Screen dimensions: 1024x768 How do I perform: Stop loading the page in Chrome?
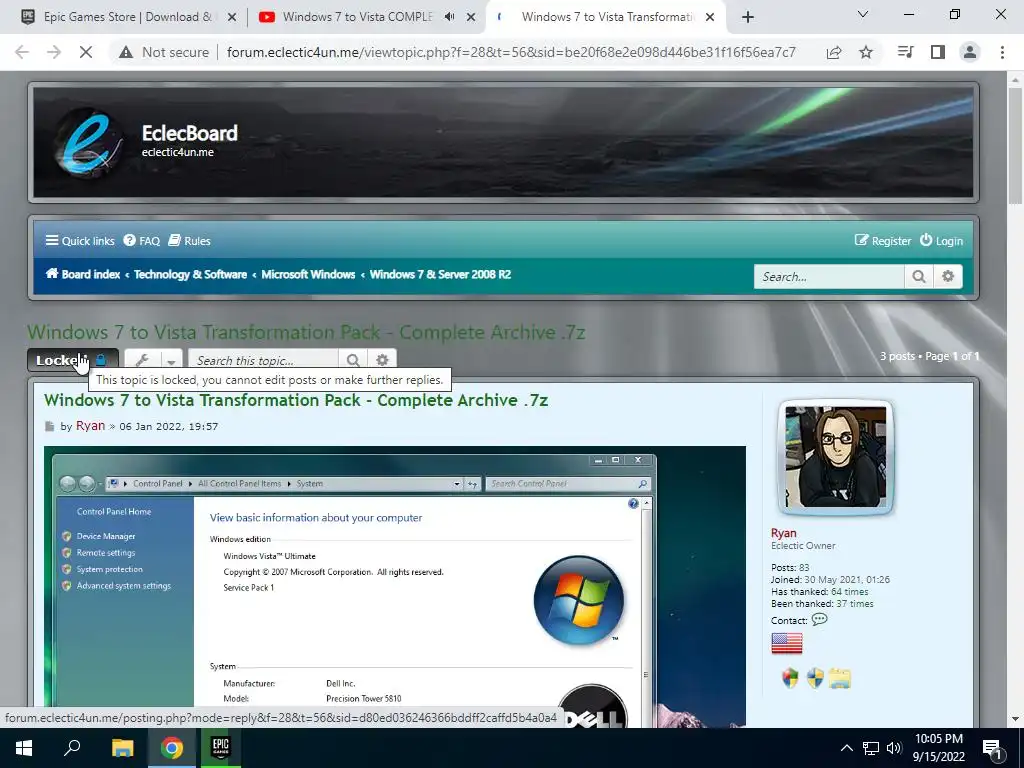[86, 52]
